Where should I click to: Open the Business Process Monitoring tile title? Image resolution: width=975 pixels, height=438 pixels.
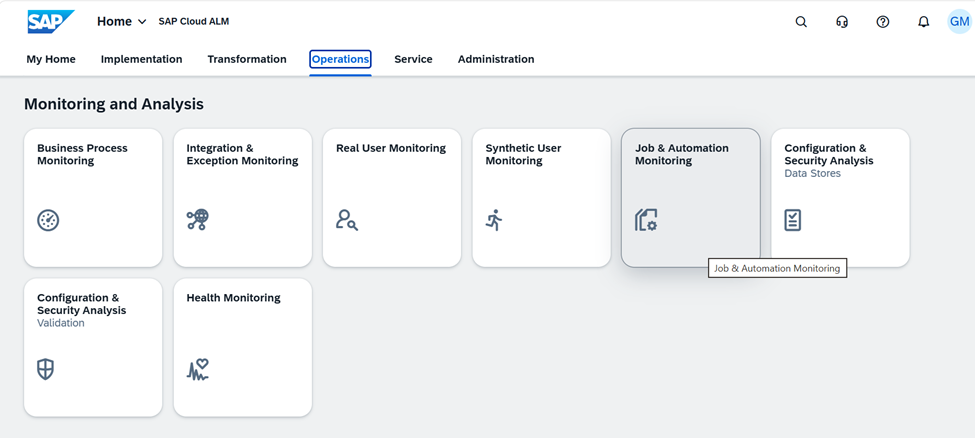[82, 154]
